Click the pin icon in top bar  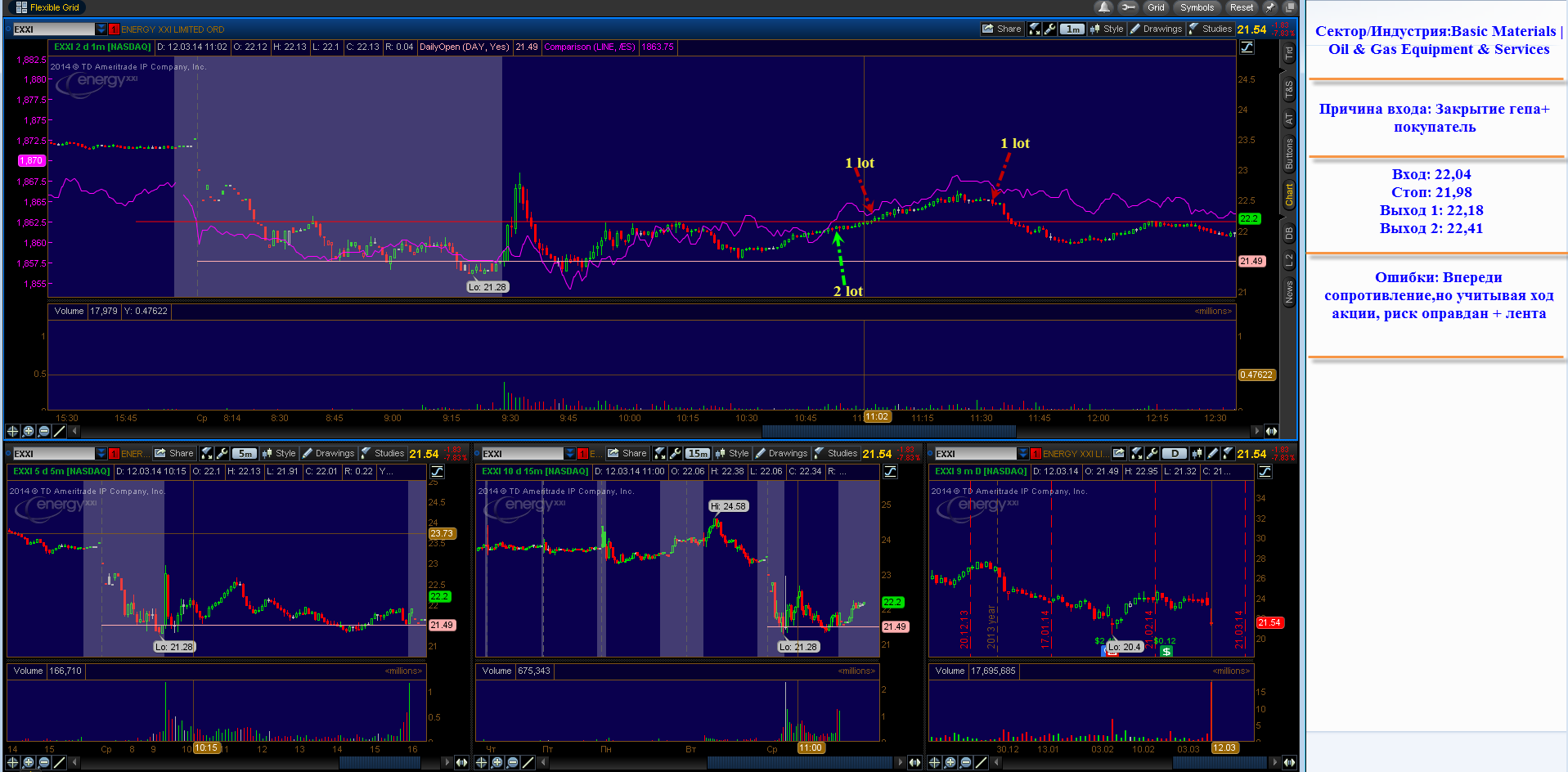click(1270, 7)
